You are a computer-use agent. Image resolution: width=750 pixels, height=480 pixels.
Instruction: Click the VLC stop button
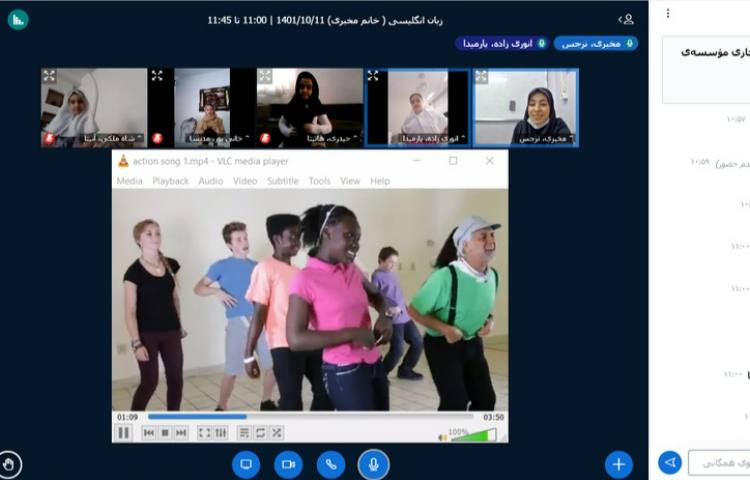[x=165, y=433]
